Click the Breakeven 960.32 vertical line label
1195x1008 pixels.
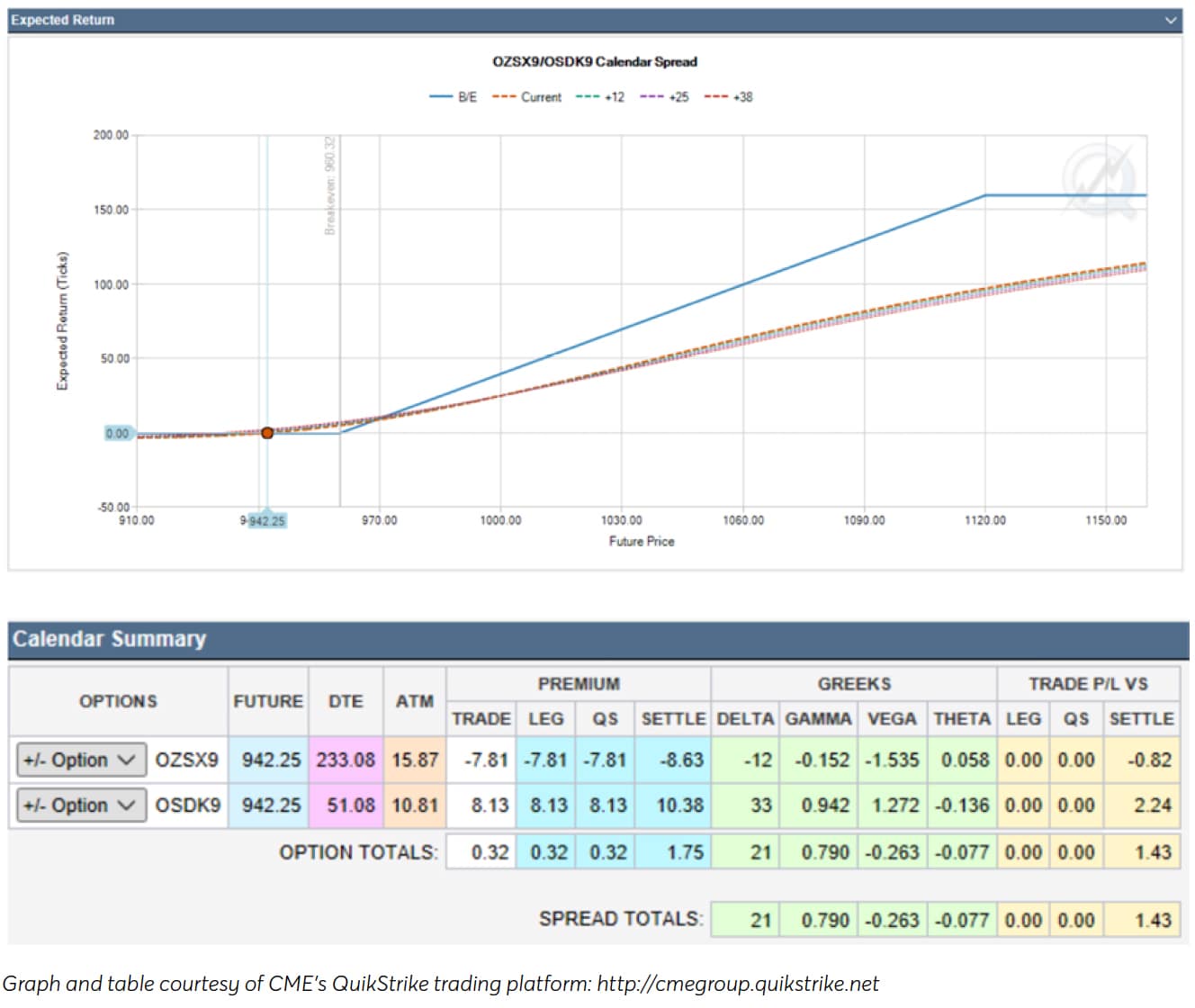(330, 185)
